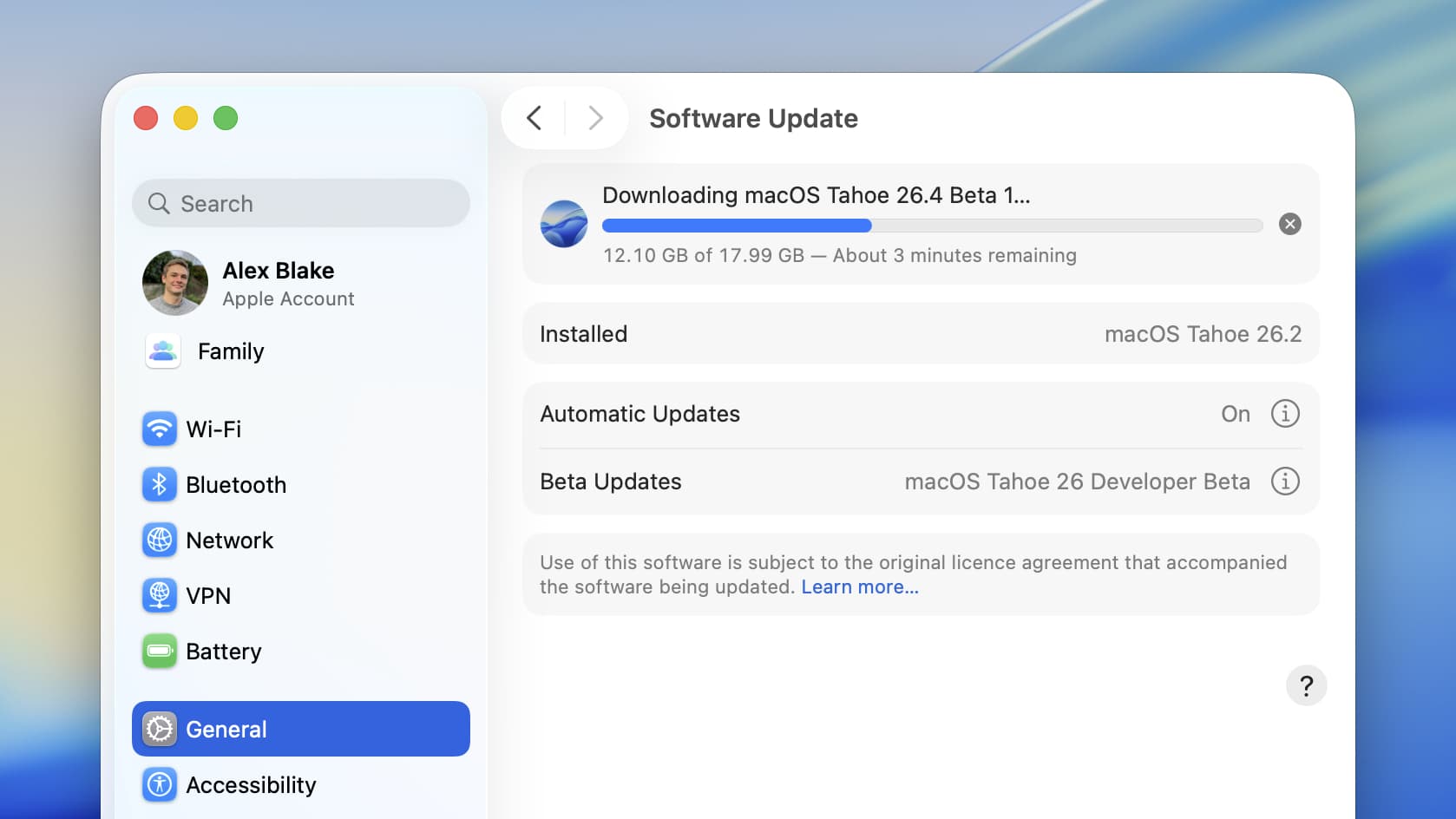The height and width of the screenshot is (819, 1456).
Task: Show Automatic Updates info details
Action: click(1285, 414)
